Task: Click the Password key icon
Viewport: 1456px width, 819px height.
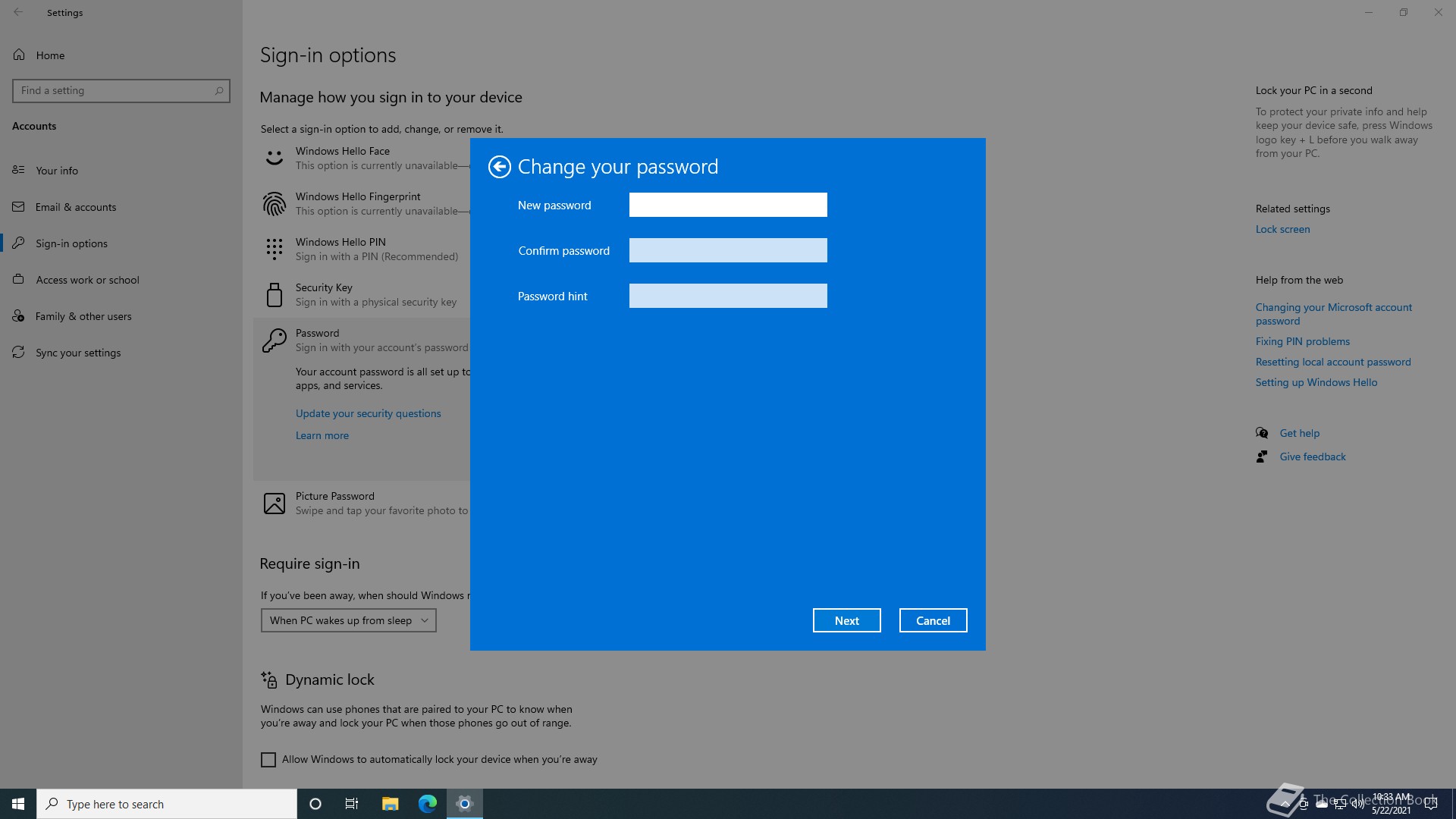Action: point(274,340)
